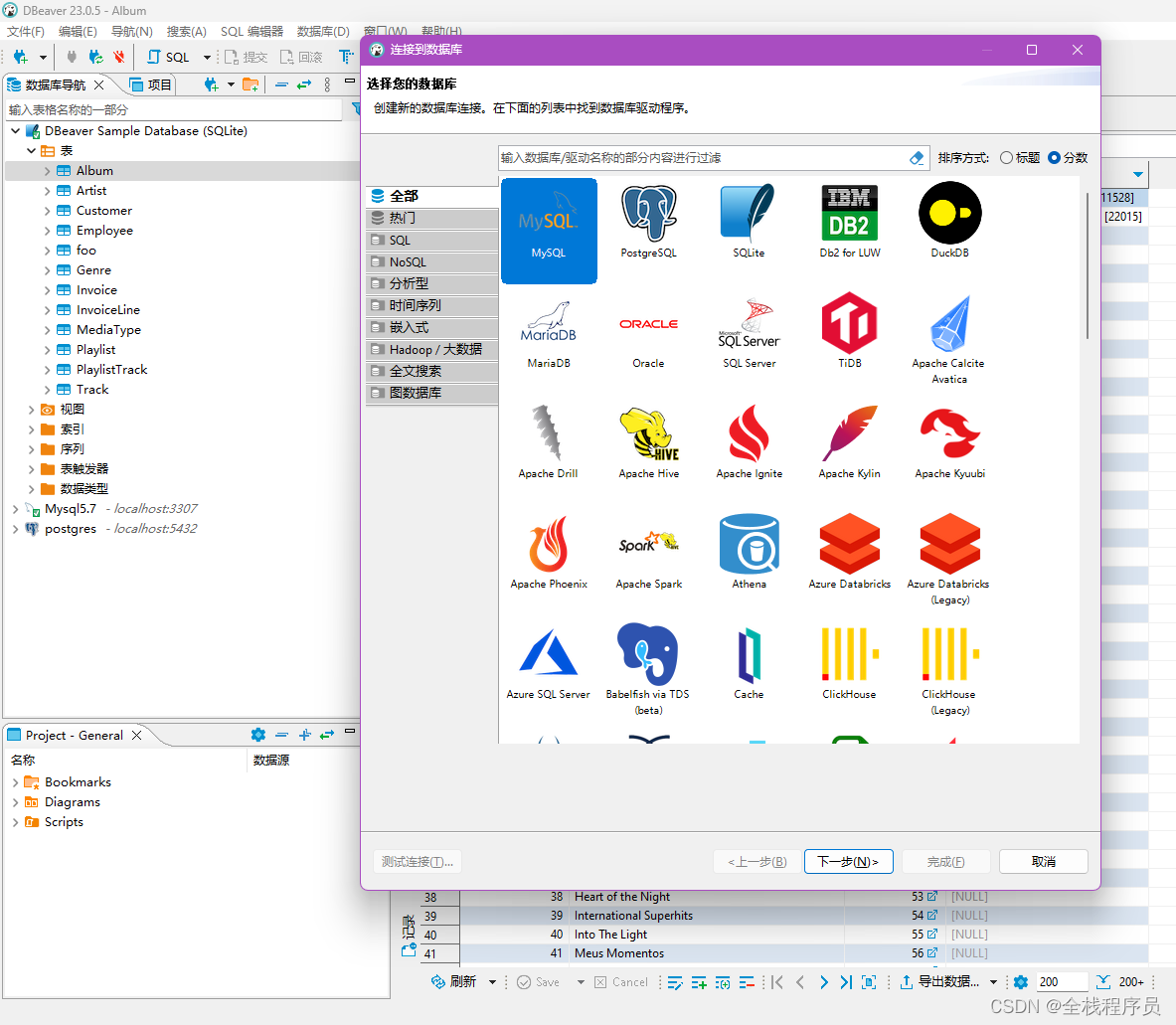1176x1025 pixels.
Task: Select the 分析型 driver category
Action: [x=432, y=283]
